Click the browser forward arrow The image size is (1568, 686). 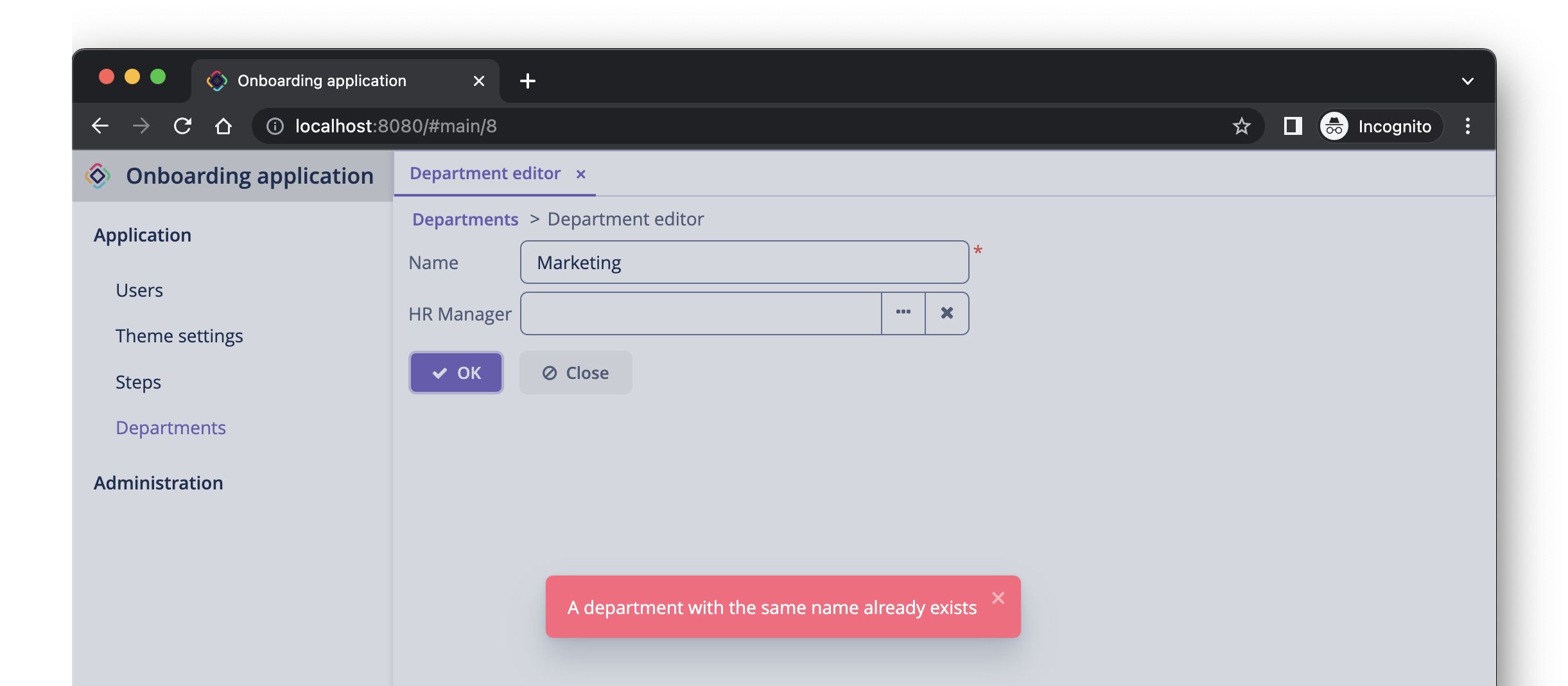point(141,126)
